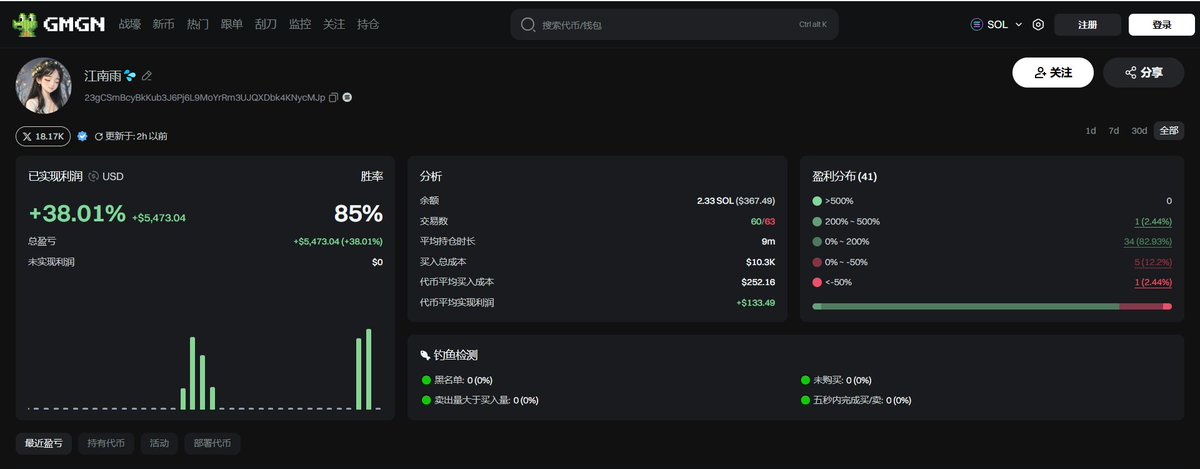
Task: Focus the token/wallet search field
Action: tap(674, 24)
